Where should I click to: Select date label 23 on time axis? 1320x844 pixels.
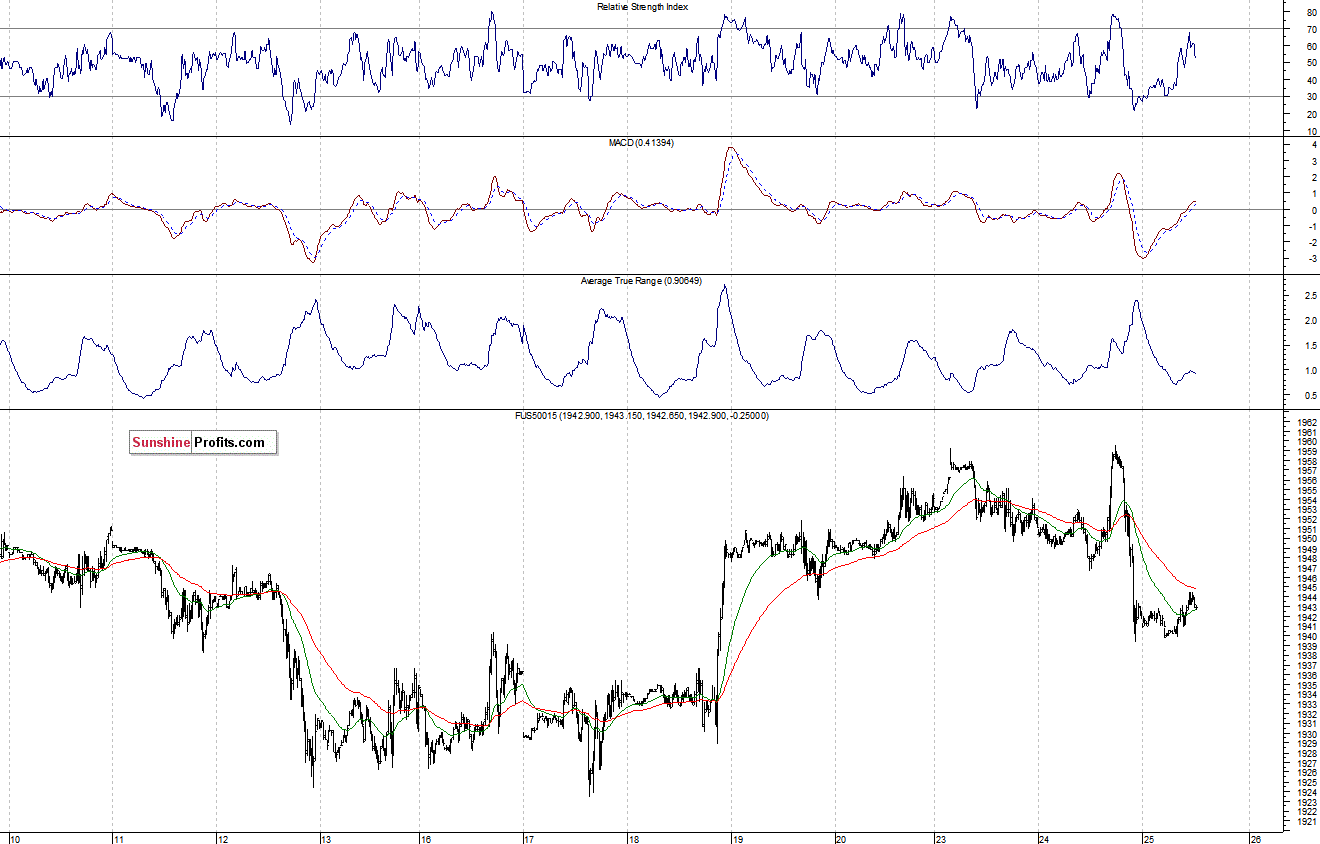[941, 838]
